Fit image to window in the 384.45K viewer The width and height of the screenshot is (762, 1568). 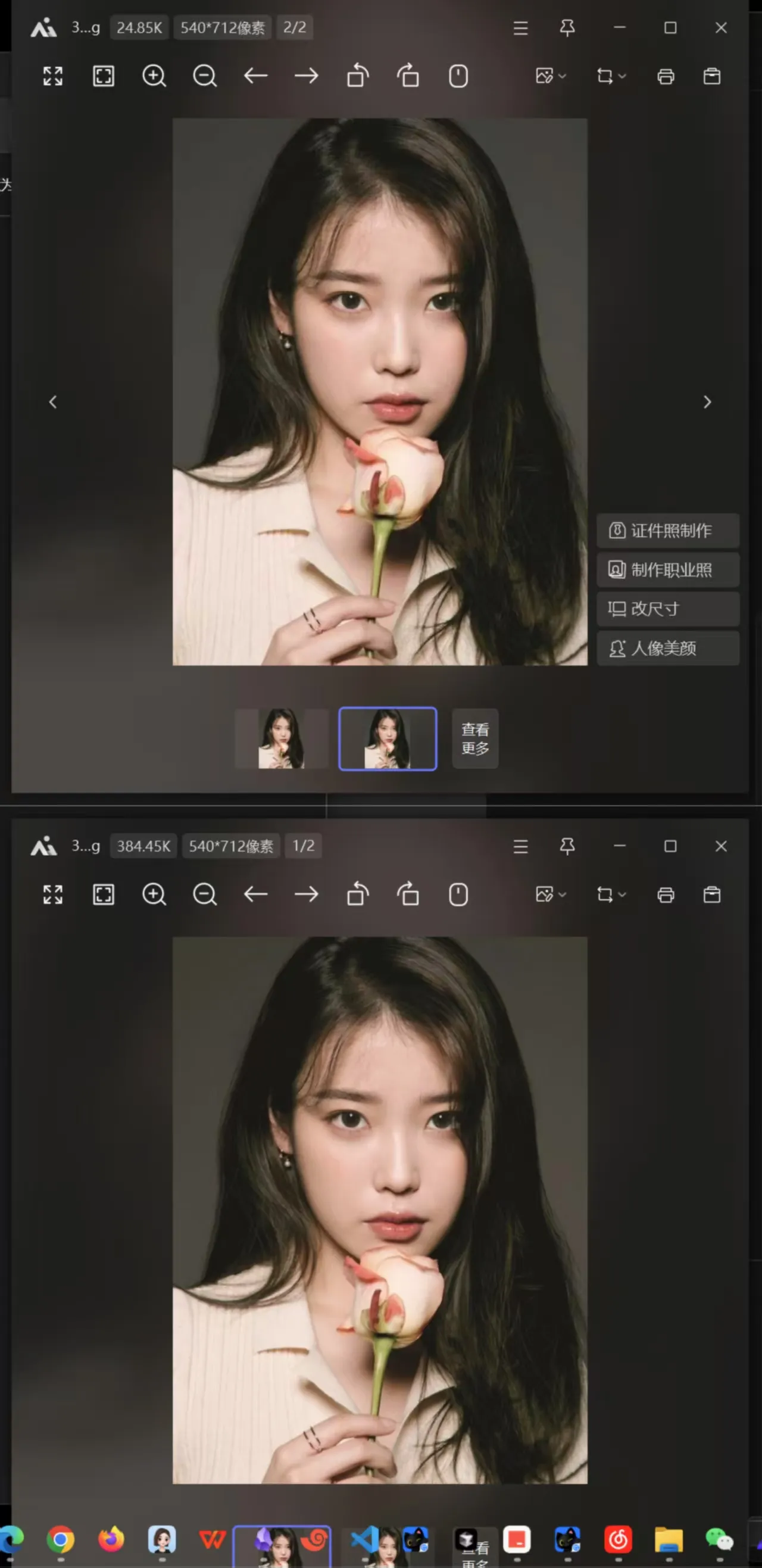click(x=104, y=895)
